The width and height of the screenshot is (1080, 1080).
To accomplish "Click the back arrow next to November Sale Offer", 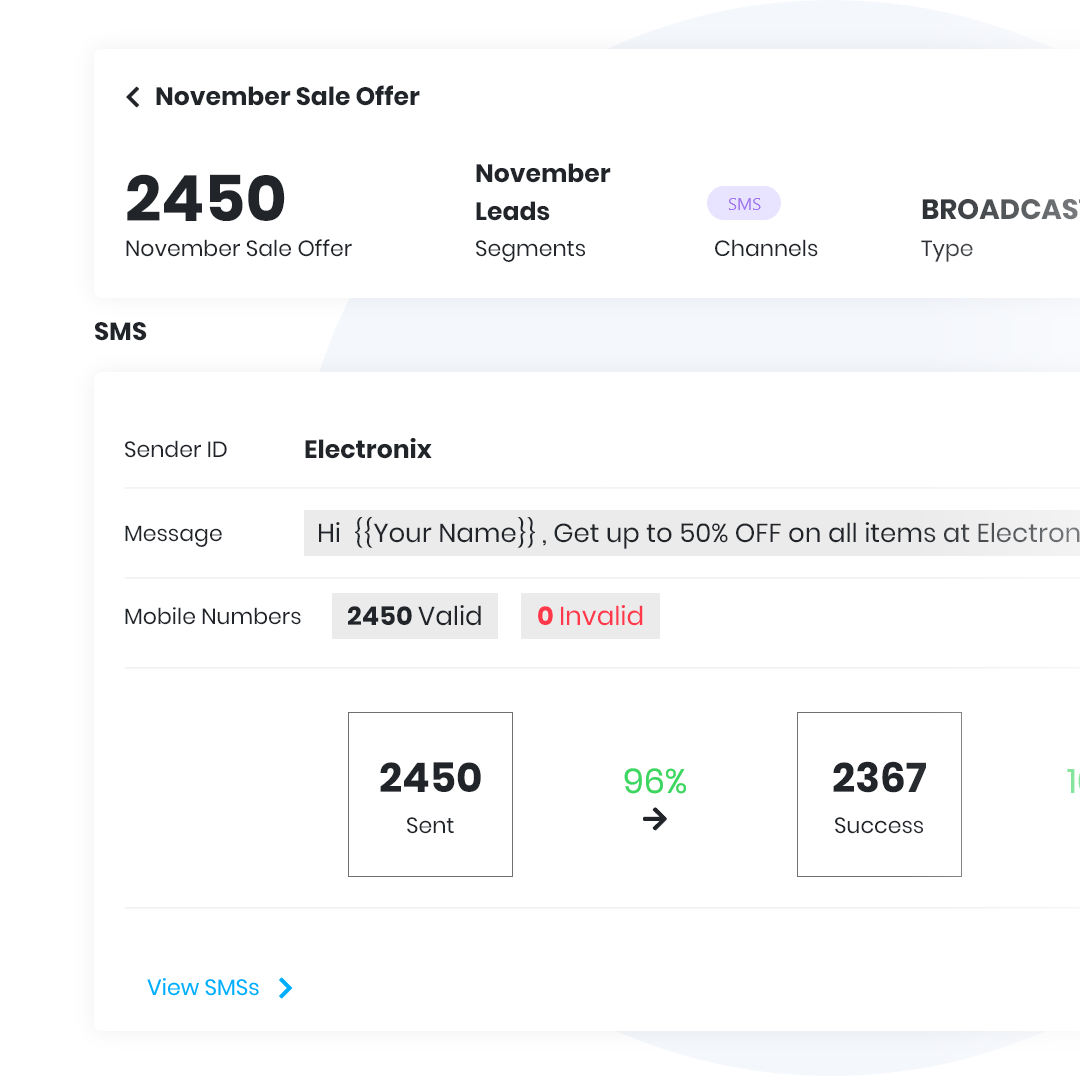I will 132,96.
